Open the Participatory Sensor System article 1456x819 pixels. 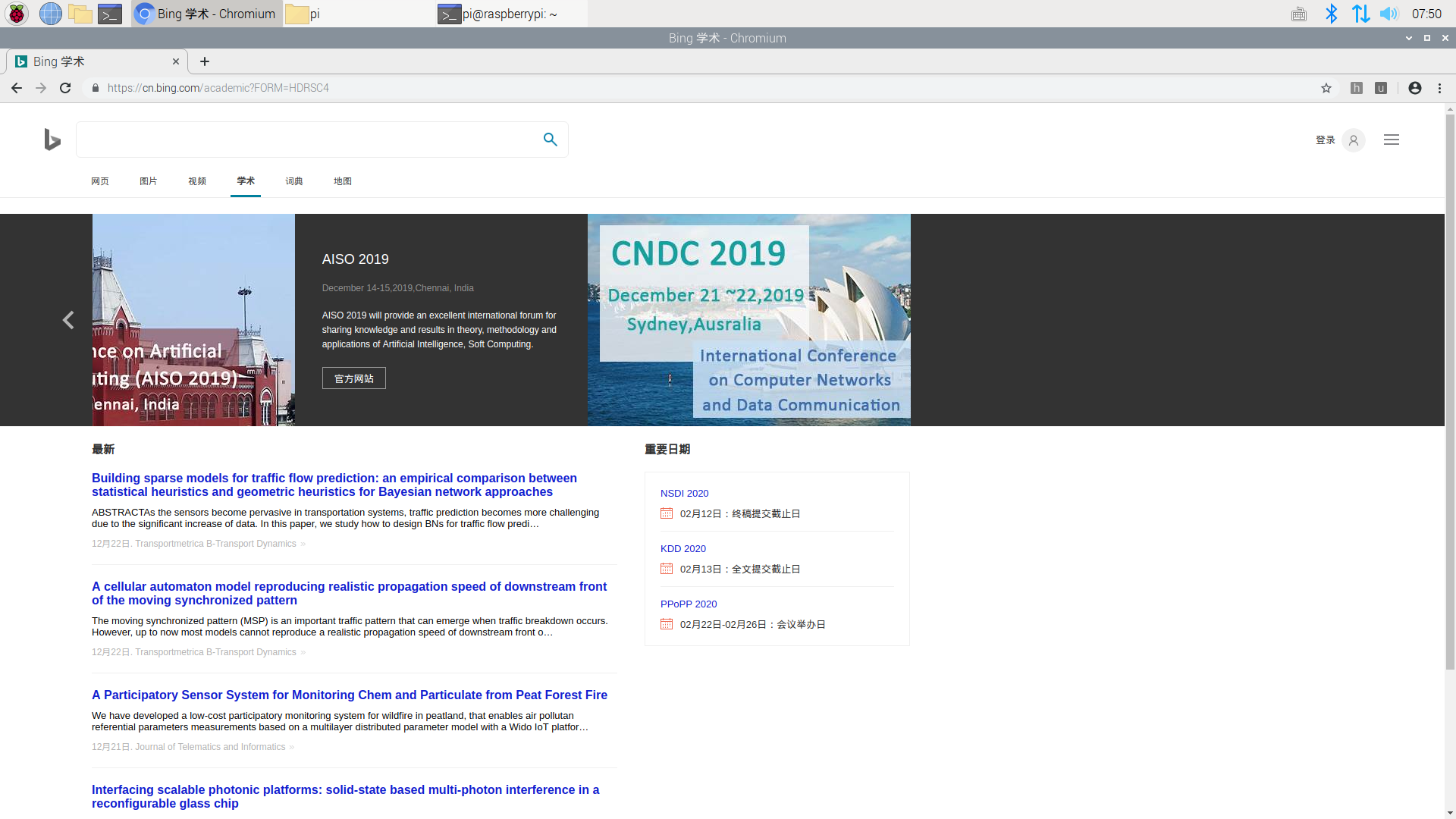pyautogui.click(x=350, y=695)
